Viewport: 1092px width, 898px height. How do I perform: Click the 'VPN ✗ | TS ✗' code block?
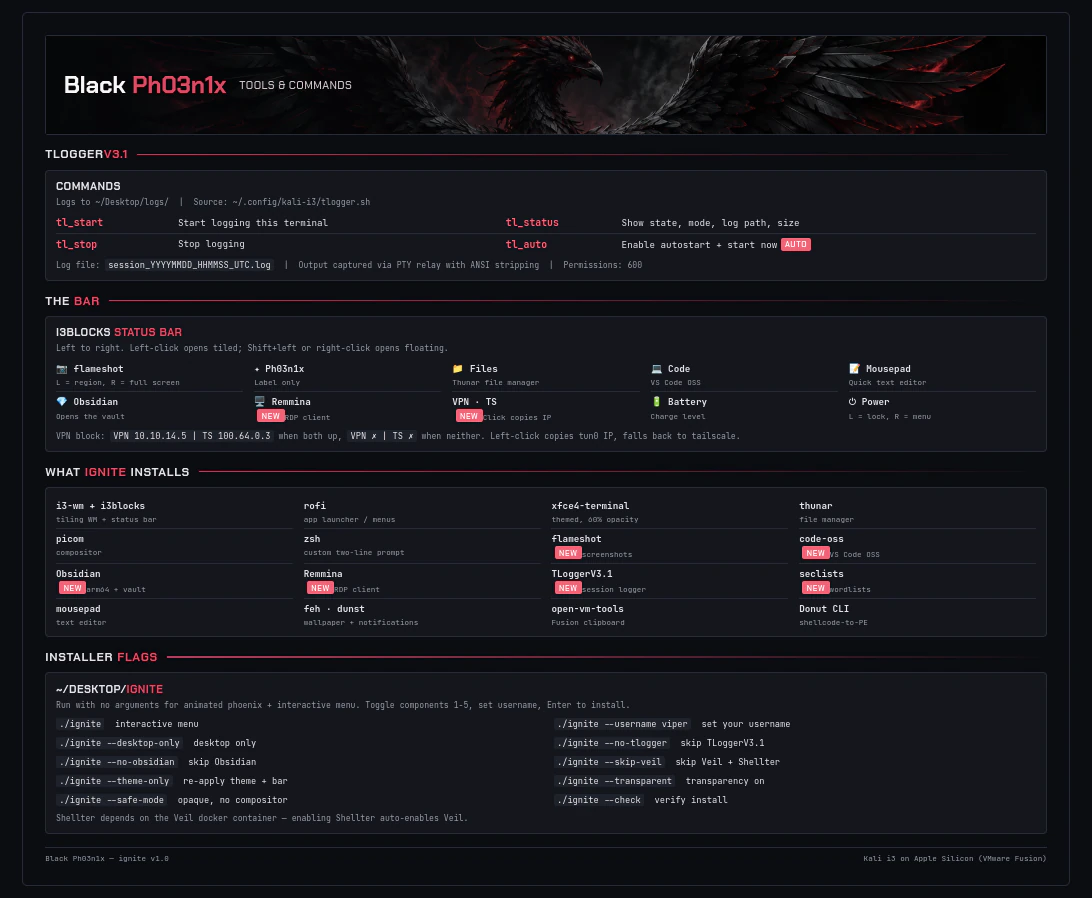click(x=382, y=436)
